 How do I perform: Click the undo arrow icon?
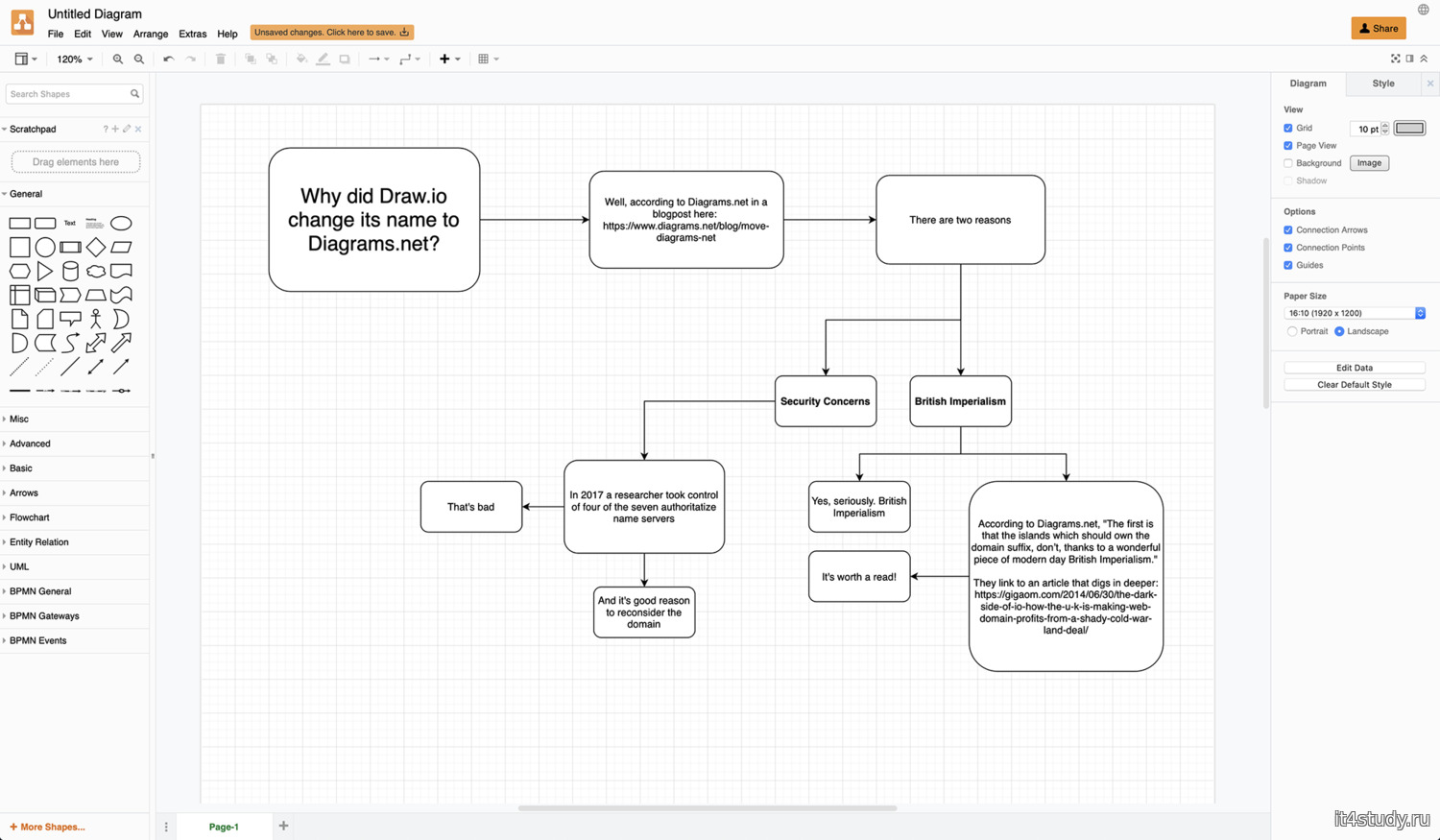tap(168, 60)
